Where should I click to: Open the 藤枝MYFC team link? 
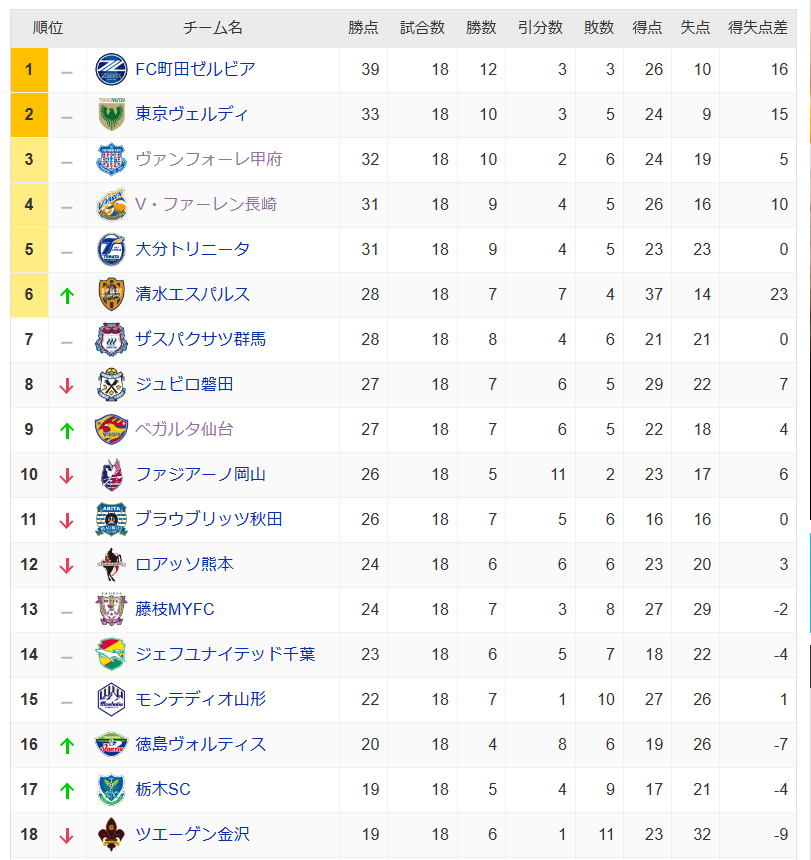point(174,609)
